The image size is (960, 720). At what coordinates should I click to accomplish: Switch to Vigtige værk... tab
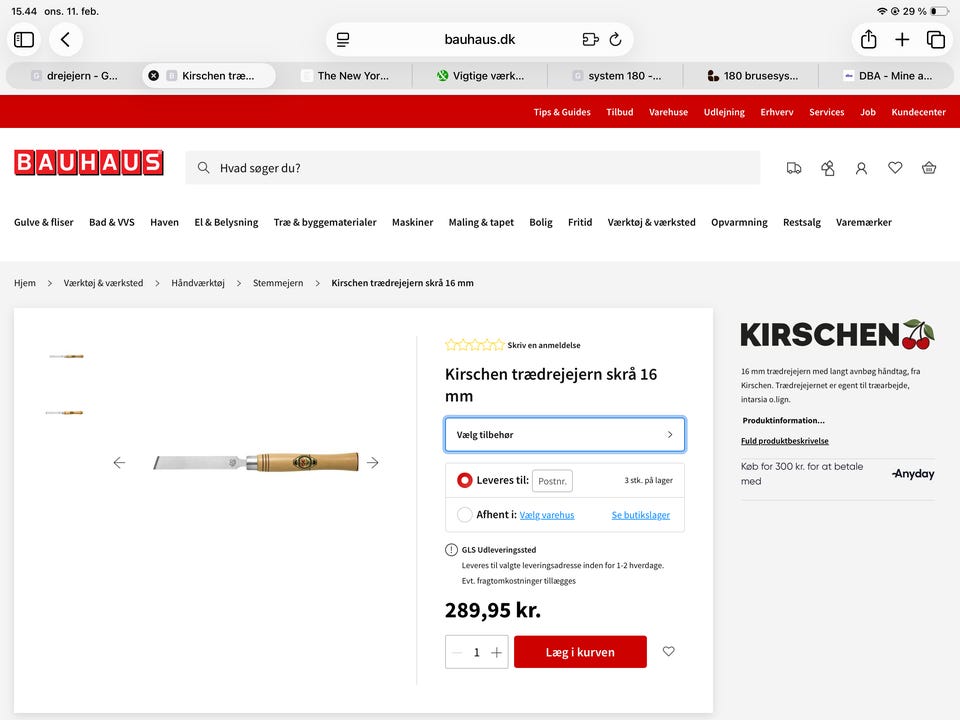(480, 76)
